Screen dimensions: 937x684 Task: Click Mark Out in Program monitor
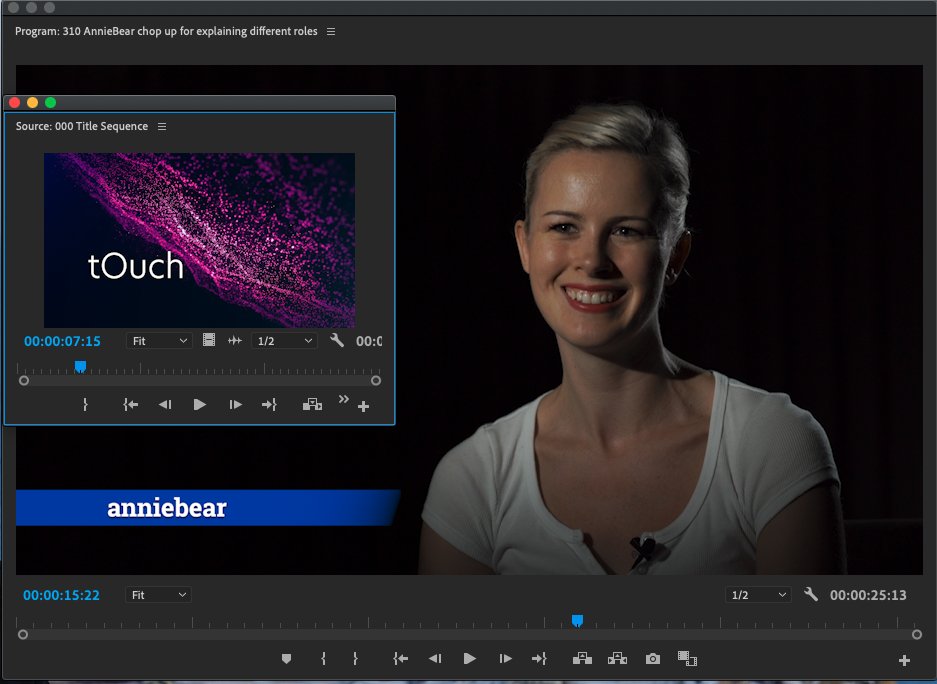point(355,659)
